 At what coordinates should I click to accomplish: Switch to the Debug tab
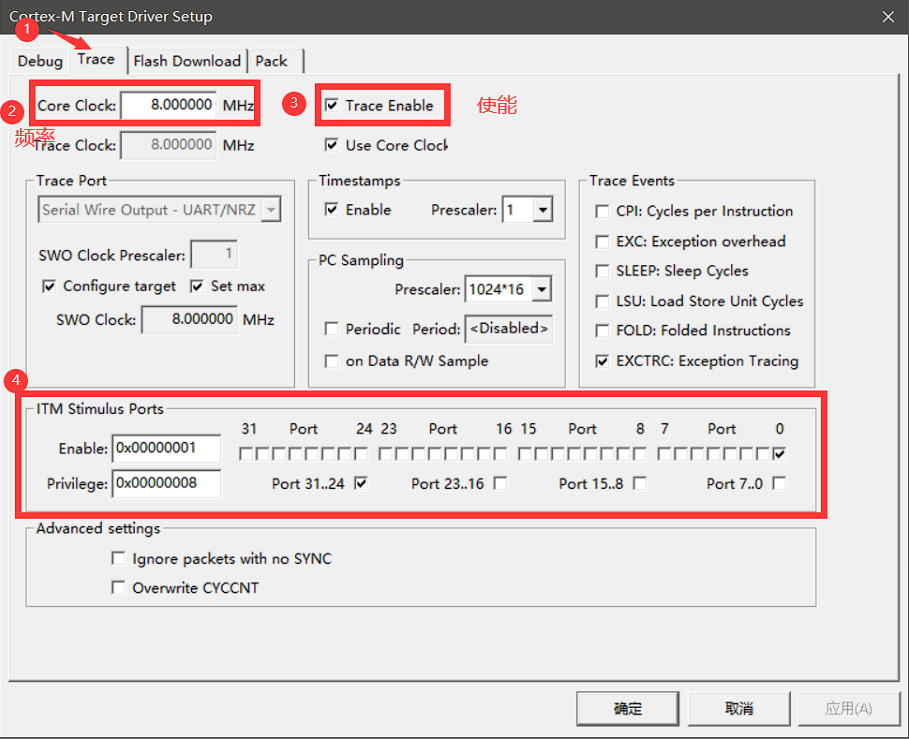click(40, 61)
